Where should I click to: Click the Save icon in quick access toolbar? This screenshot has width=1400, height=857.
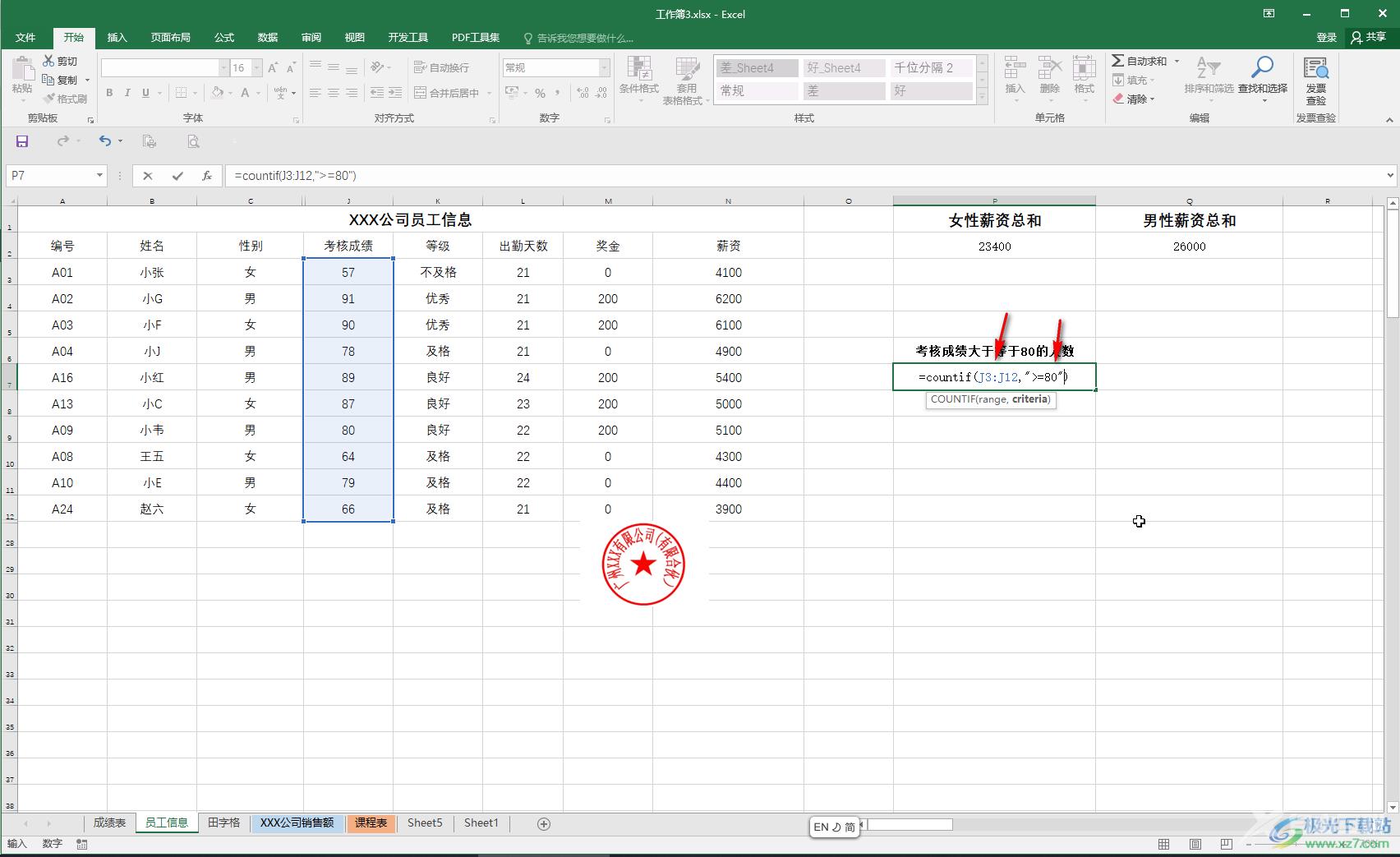tap(22, 141)
